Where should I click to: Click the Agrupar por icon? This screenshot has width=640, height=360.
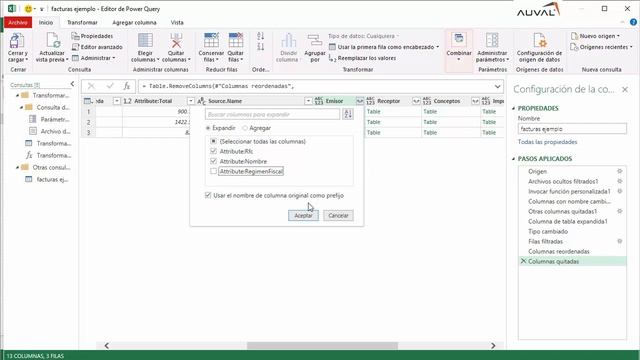pos(315,41)
